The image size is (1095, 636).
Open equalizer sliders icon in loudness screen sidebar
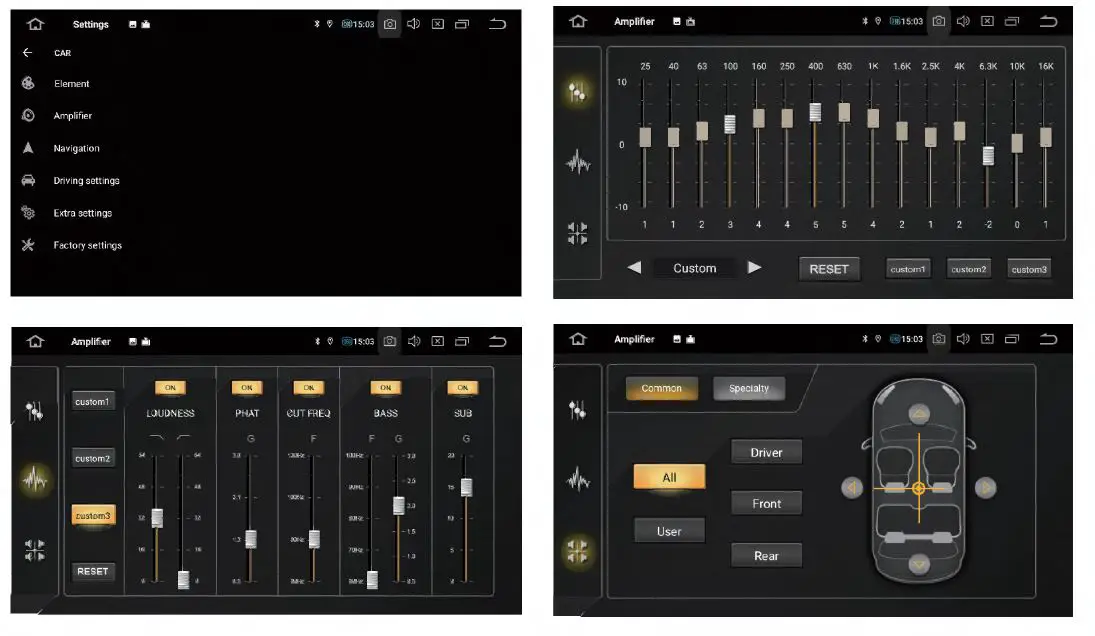tap(34, 411)
